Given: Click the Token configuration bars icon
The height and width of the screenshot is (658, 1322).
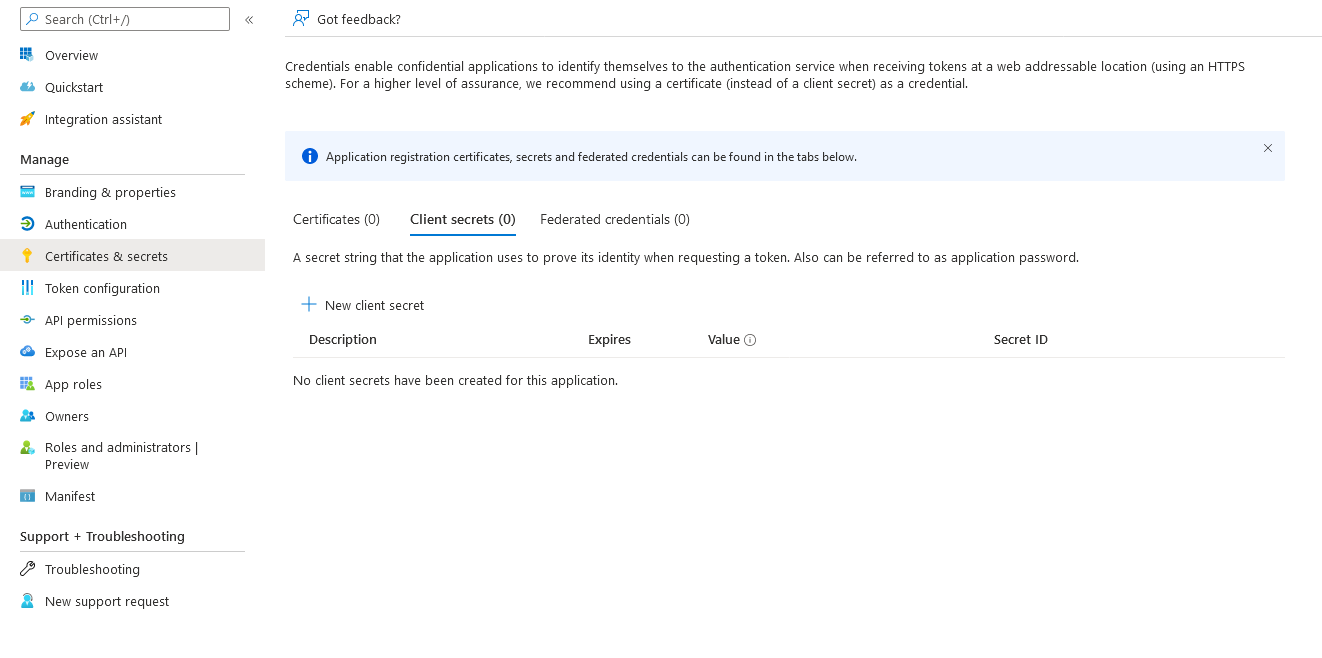Looking at the screenshot, I should tap(27, 288).
